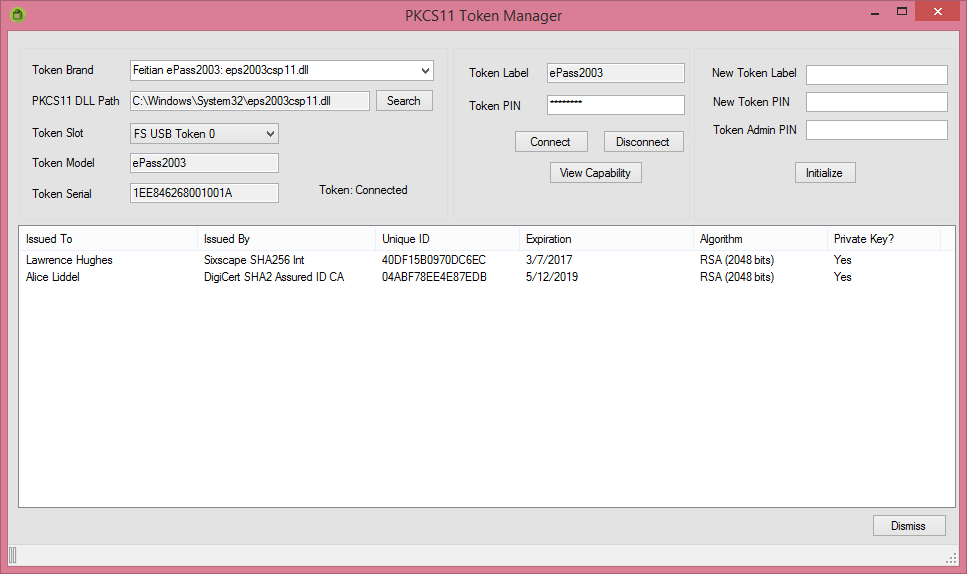Maximize the PKCS11 Token Manager window

[x=902, y=12]
